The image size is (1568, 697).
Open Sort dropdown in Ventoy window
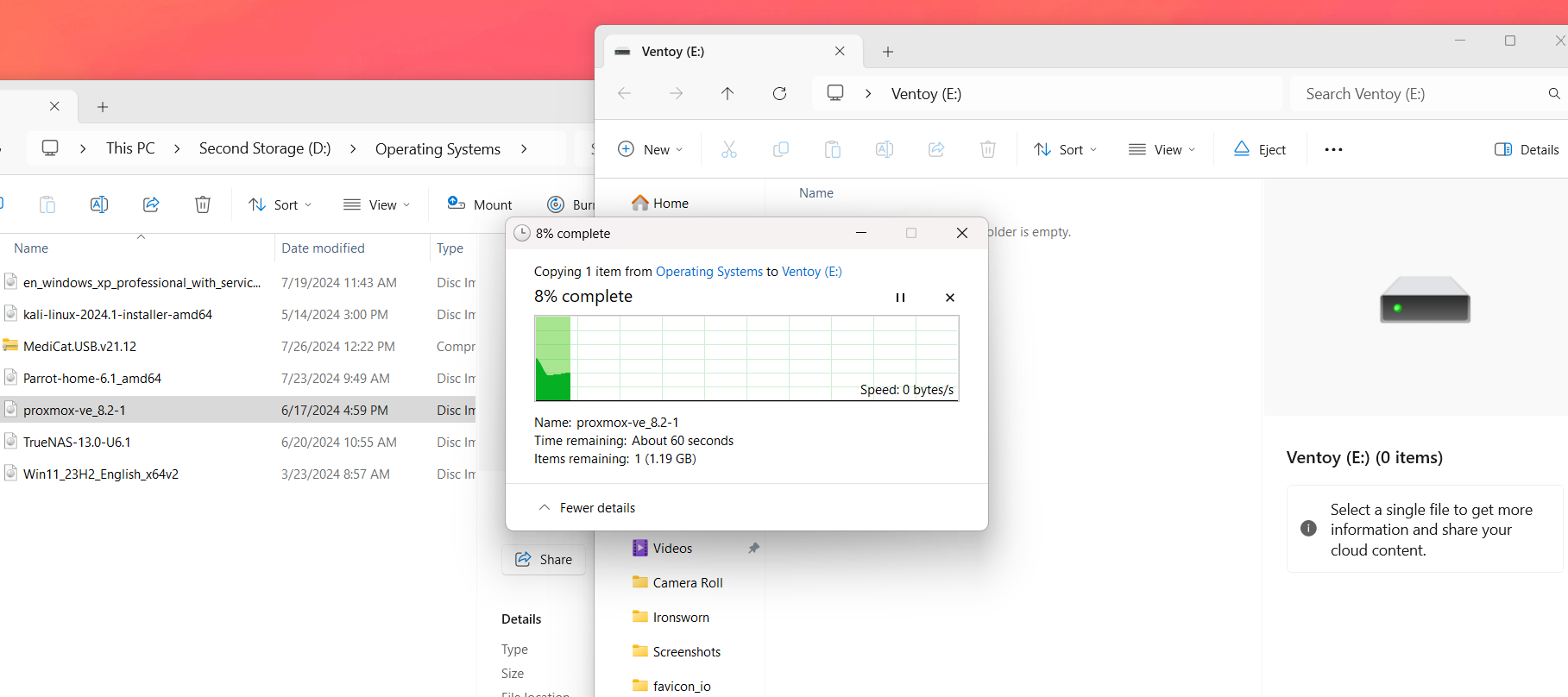coord(1066,149)
